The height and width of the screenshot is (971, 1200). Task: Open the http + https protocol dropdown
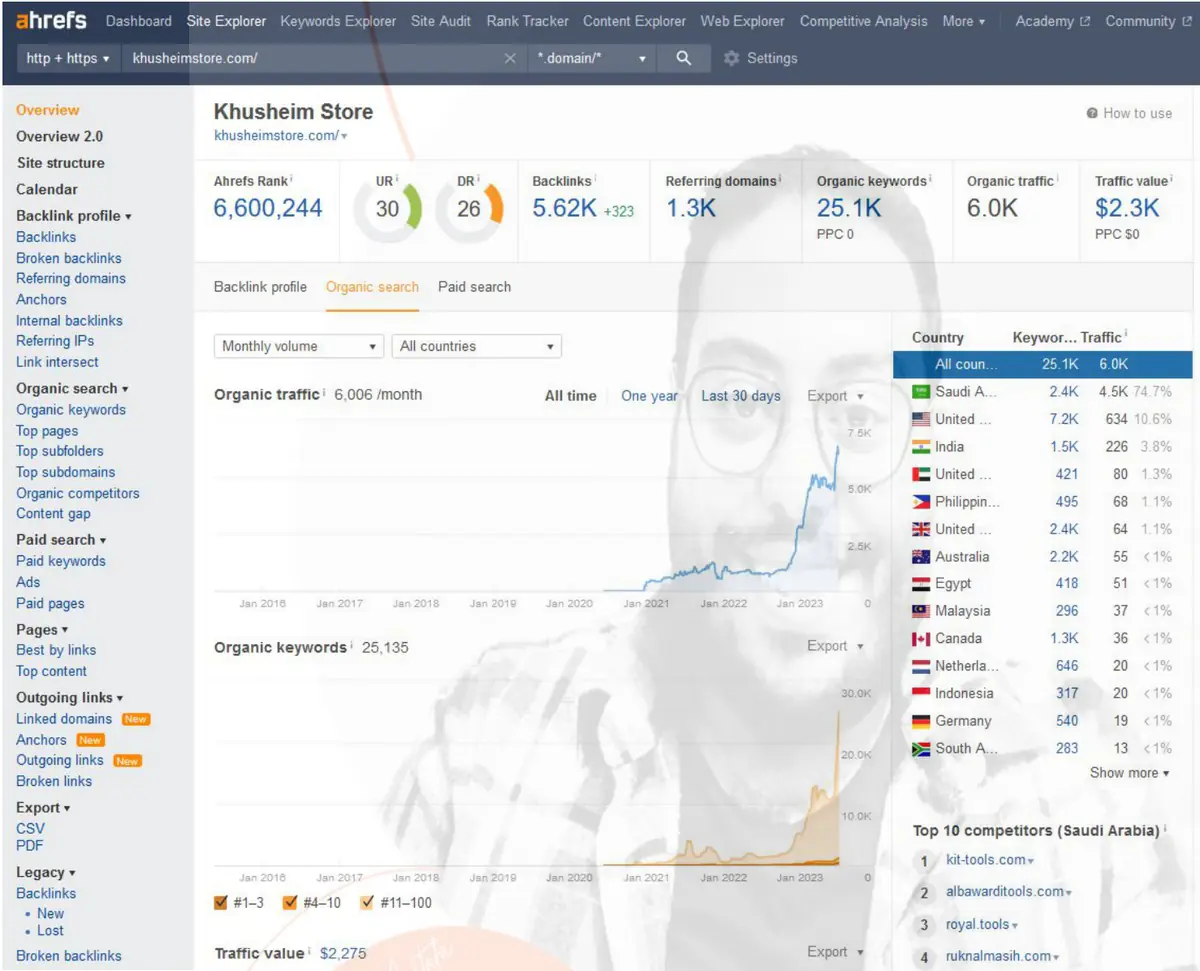67,58
